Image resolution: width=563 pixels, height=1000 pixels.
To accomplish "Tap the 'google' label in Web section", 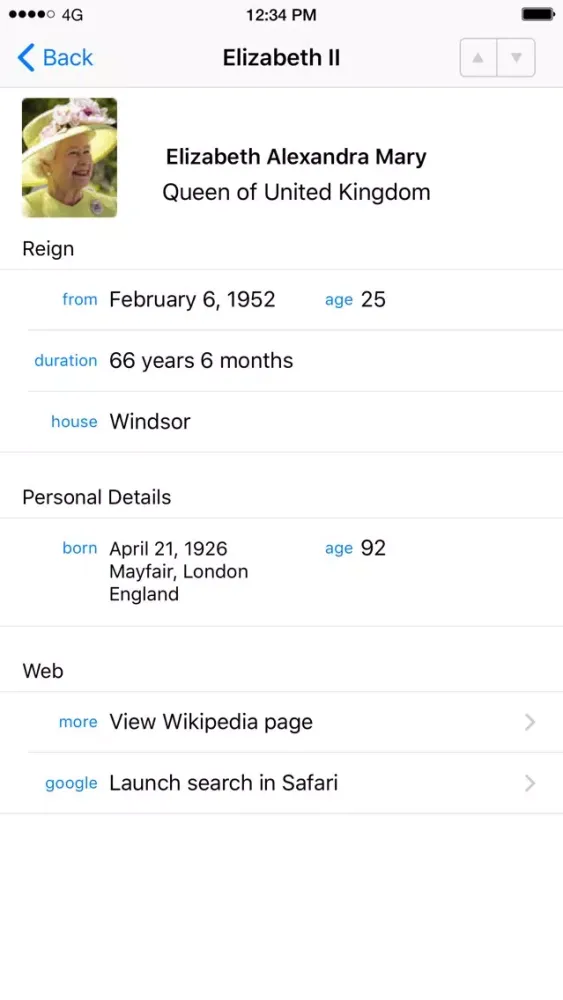I will pyautogui.click(x=71, y=784).
